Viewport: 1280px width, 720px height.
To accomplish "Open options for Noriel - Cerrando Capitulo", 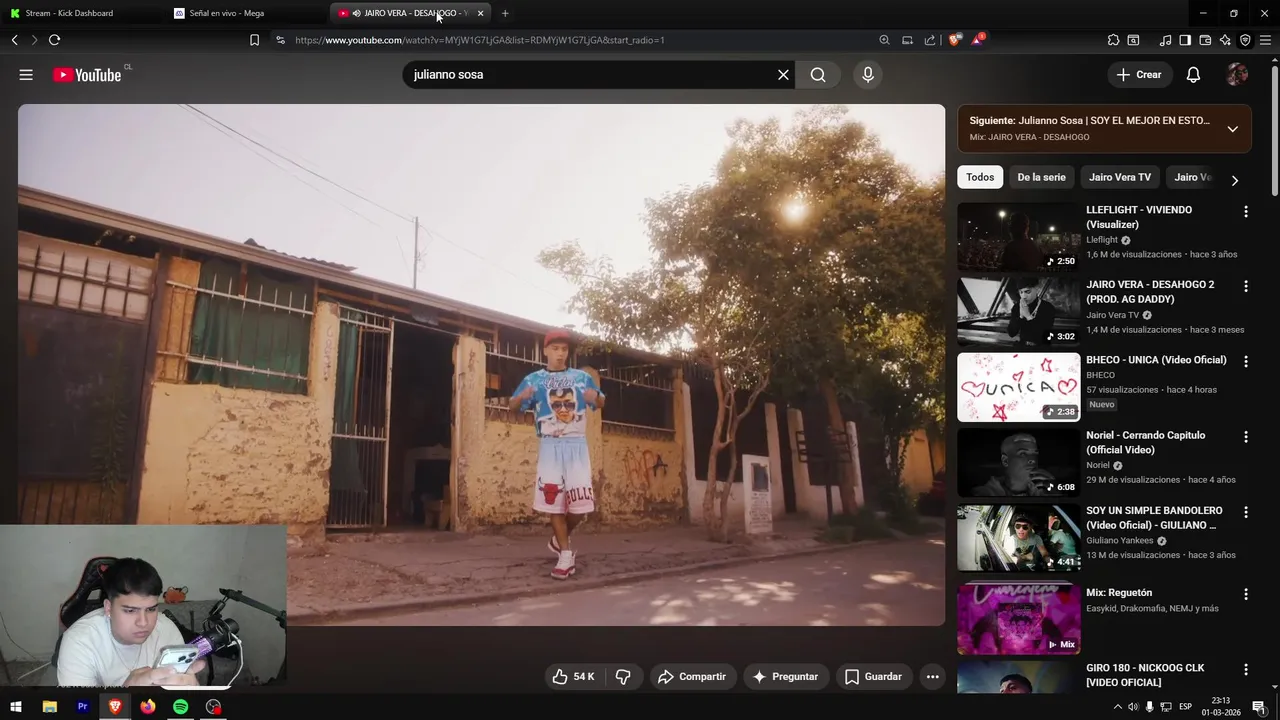I will [1245, 437].
